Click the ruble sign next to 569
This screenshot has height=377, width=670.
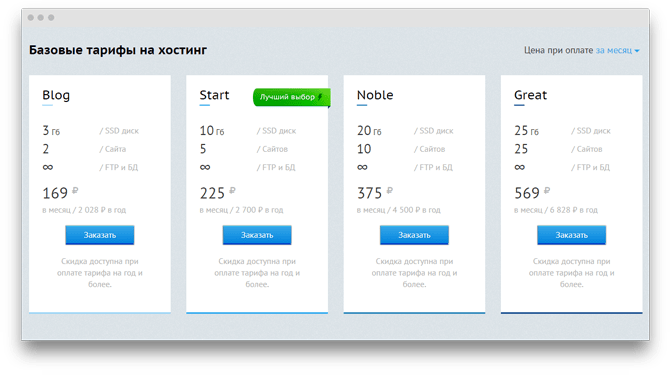coord(547,191)
